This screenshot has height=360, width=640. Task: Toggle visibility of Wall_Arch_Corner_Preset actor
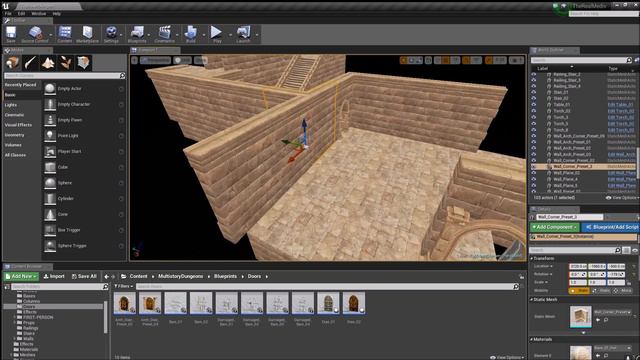pos(533,136)
